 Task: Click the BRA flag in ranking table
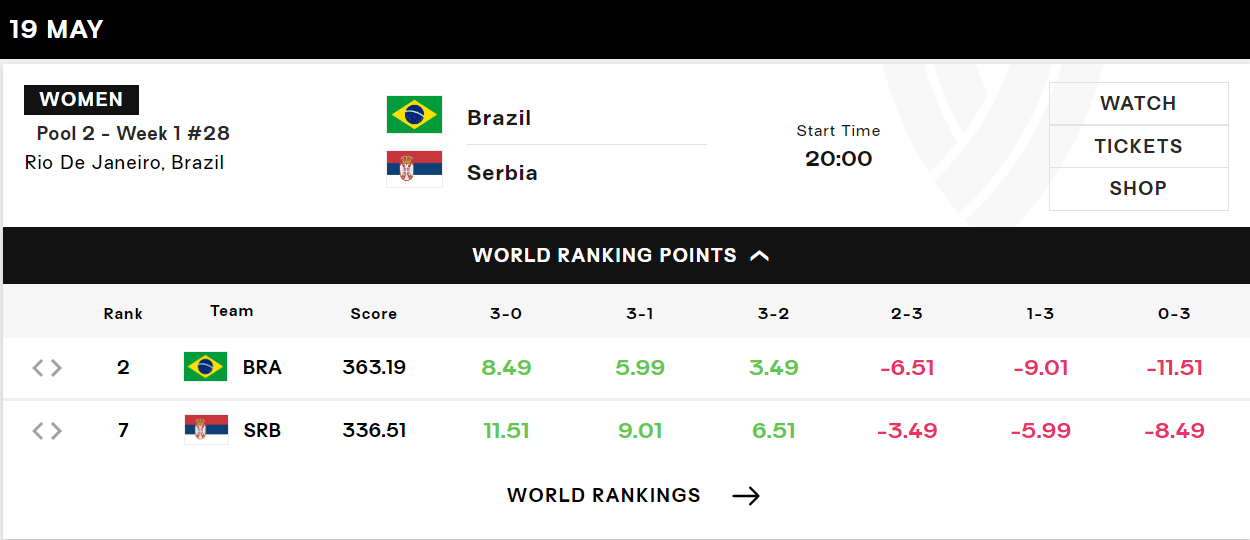[206, 367]
